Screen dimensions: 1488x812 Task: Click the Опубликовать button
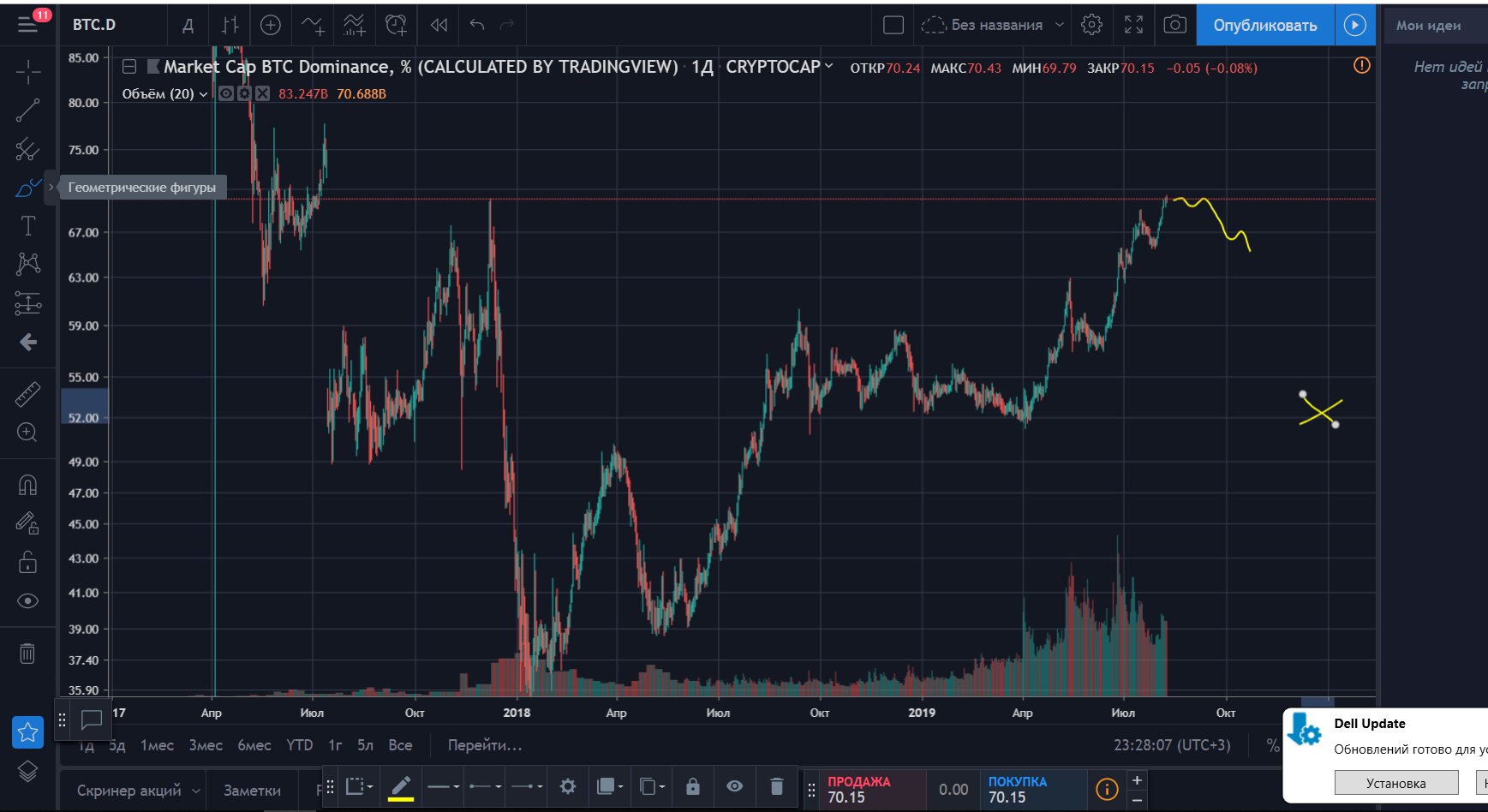(x=1265, y=25)
